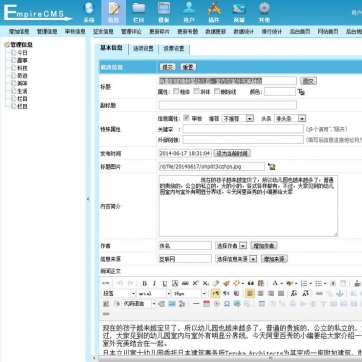Open 后台首页 (Admin home) in the submenu
This screenshot has width=362, height=362.
299,32
